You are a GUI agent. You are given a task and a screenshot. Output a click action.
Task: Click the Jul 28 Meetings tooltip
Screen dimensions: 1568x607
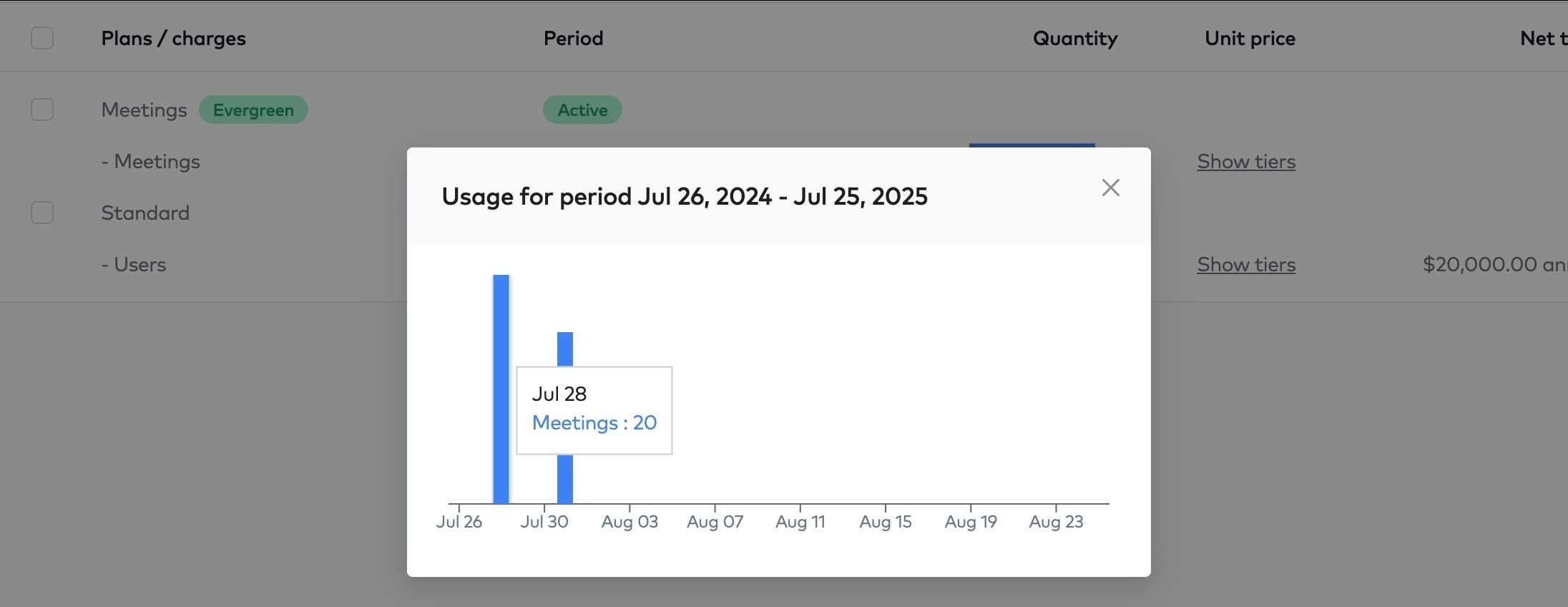(594, 410)
